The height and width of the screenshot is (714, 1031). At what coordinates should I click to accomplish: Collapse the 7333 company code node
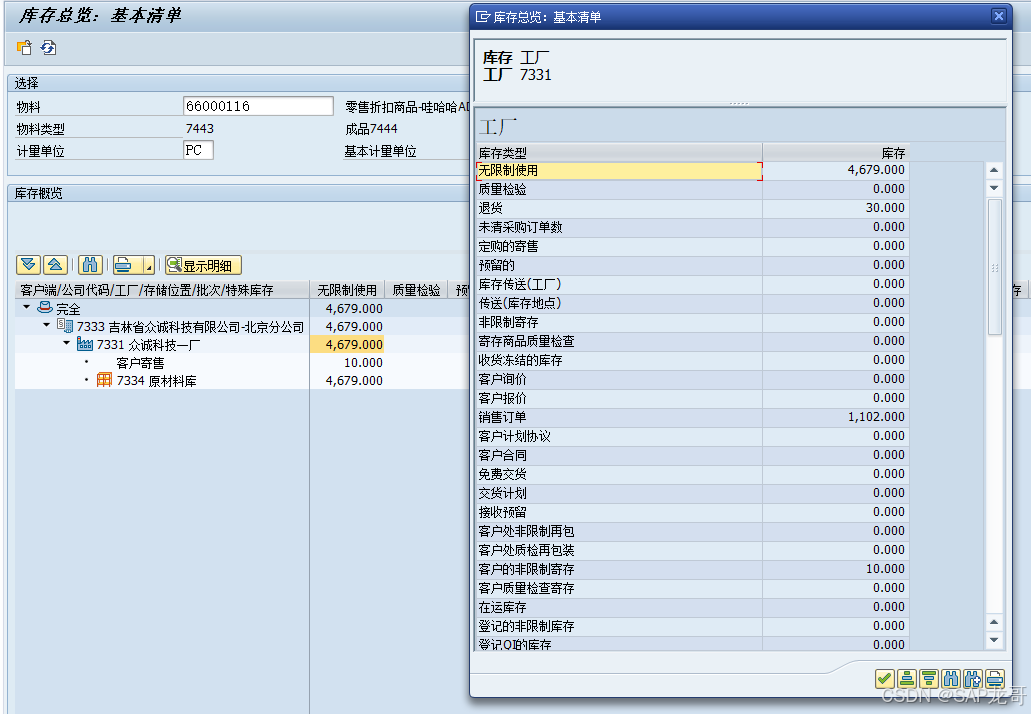[x=46, y=325]
